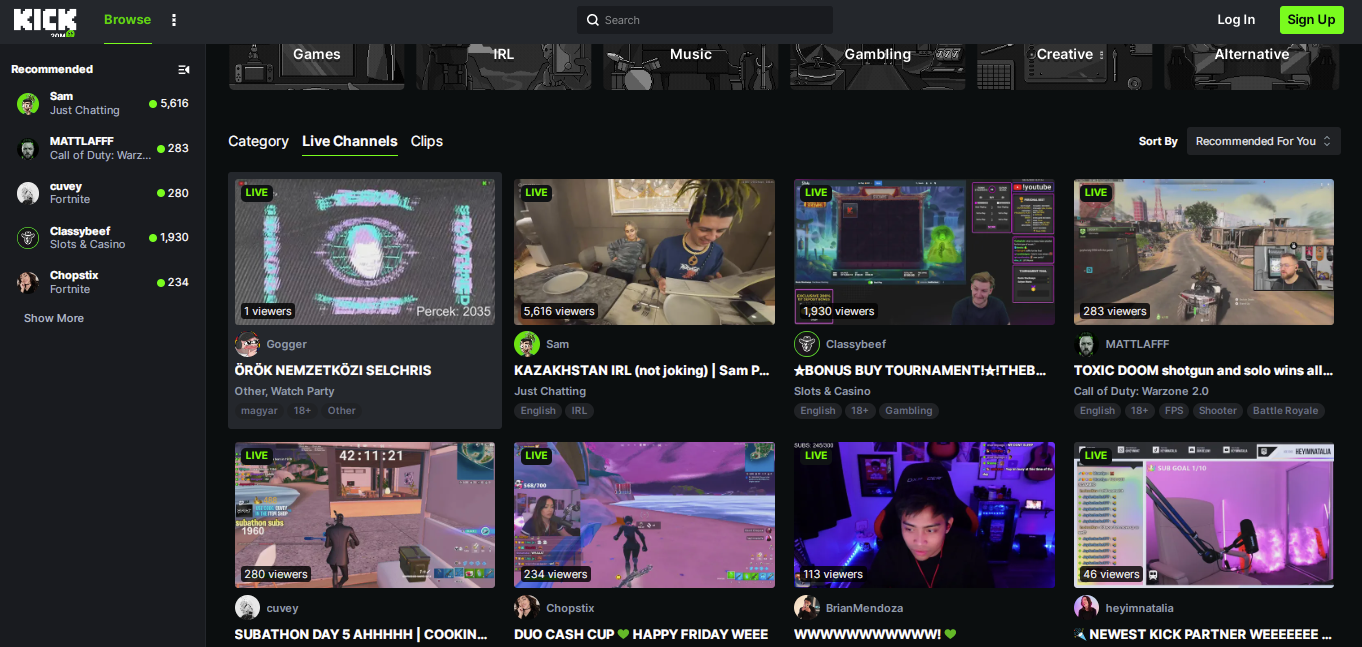Image resolution: width=1362 pixels, height=647 pixels.
Task: Click Classybeef's avatar in sidebar
Action: point(28,237)
